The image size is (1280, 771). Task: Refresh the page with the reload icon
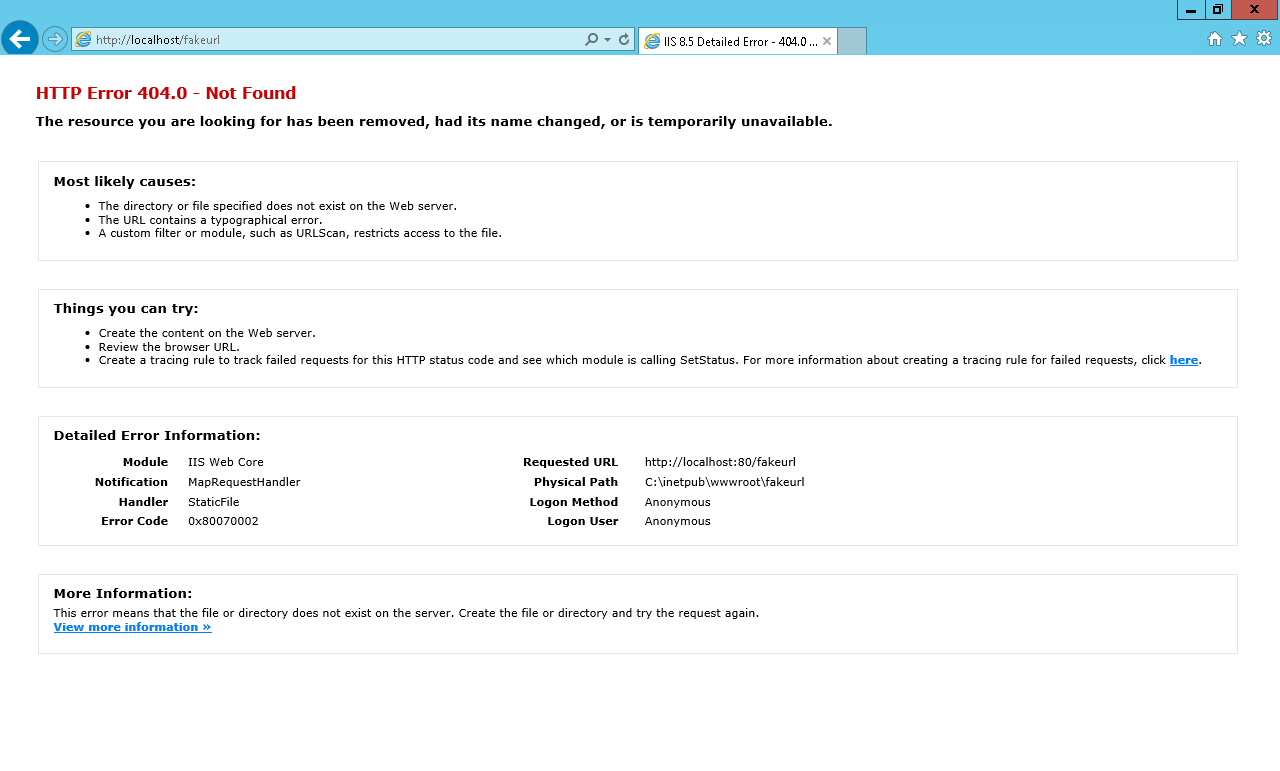pyautogui.click(x=624, y=40)
